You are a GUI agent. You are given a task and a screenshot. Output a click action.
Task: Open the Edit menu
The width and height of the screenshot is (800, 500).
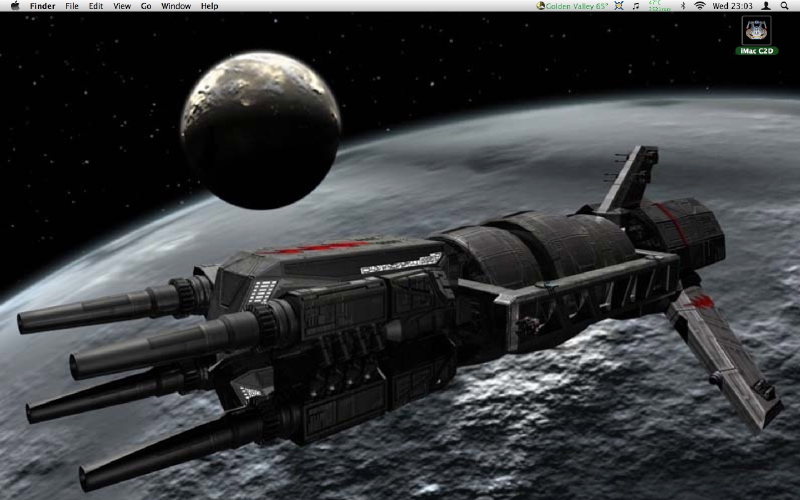(96, 6)
